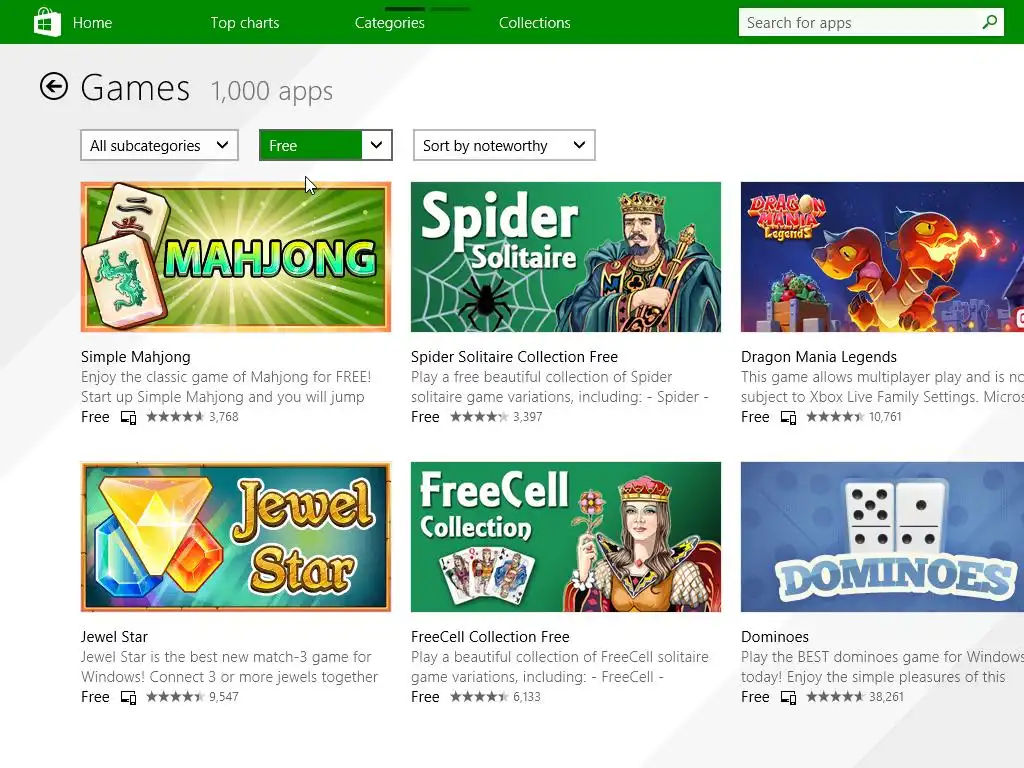
Task: Select the Spider Solitaire game thumbnail
Action: [x=566, y=257]
